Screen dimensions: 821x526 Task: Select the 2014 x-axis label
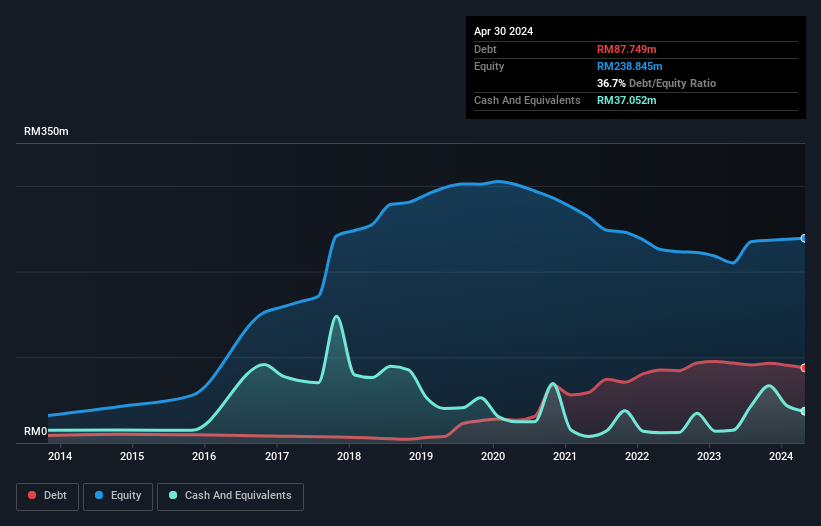60,457
